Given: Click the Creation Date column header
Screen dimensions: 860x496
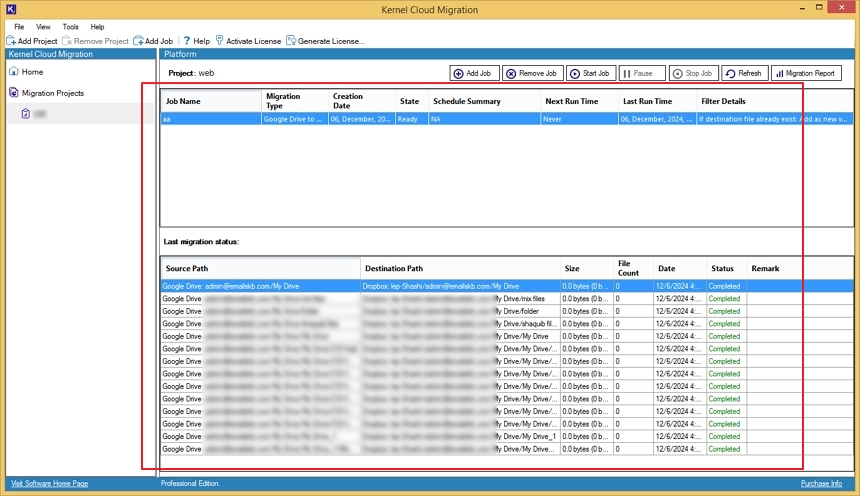Looking at the screenshot, I should click(x=362, y=101).
